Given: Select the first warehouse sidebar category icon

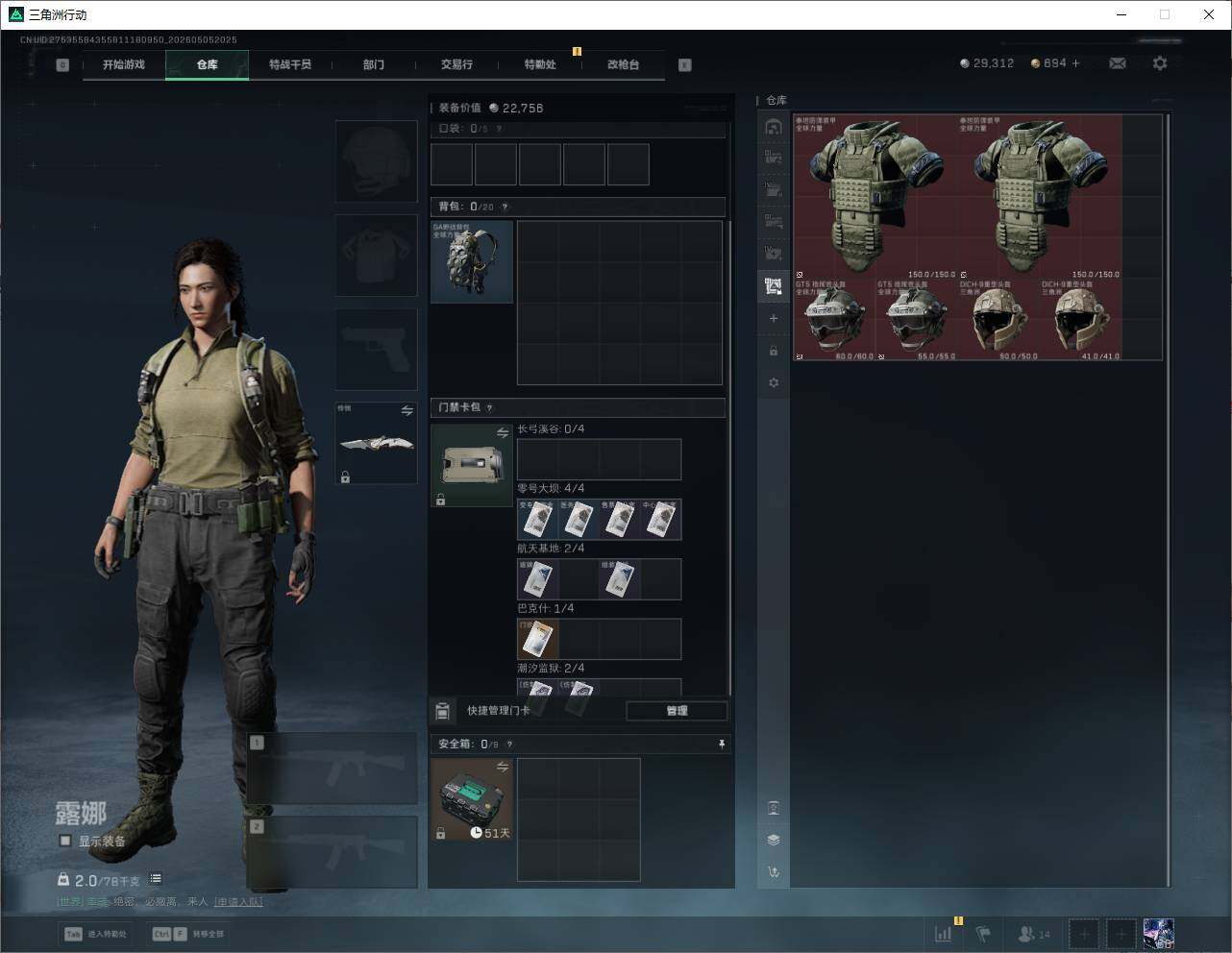Looking at the screenshot, I should pyautogui.click(x=774, y=127).
